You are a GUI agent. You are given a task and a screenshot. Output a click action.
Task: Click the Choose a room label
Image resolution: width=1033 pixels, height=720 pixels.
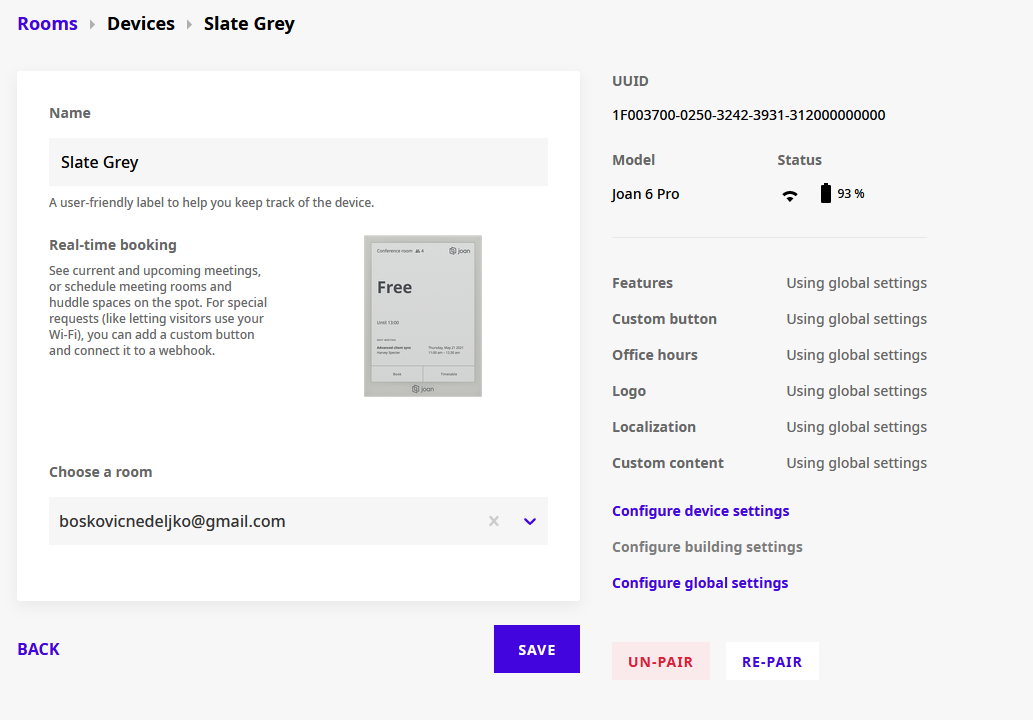tap(100, 472)
